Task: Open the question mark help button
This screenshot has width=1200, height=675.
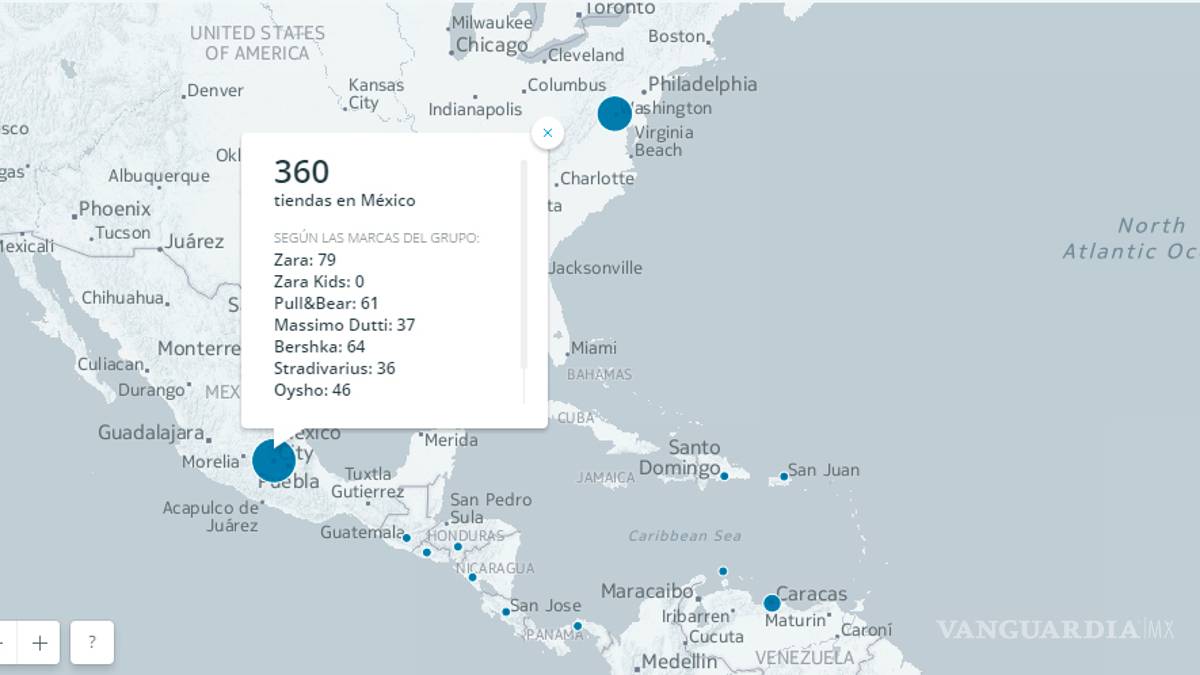Action: [x=92, y=643]
